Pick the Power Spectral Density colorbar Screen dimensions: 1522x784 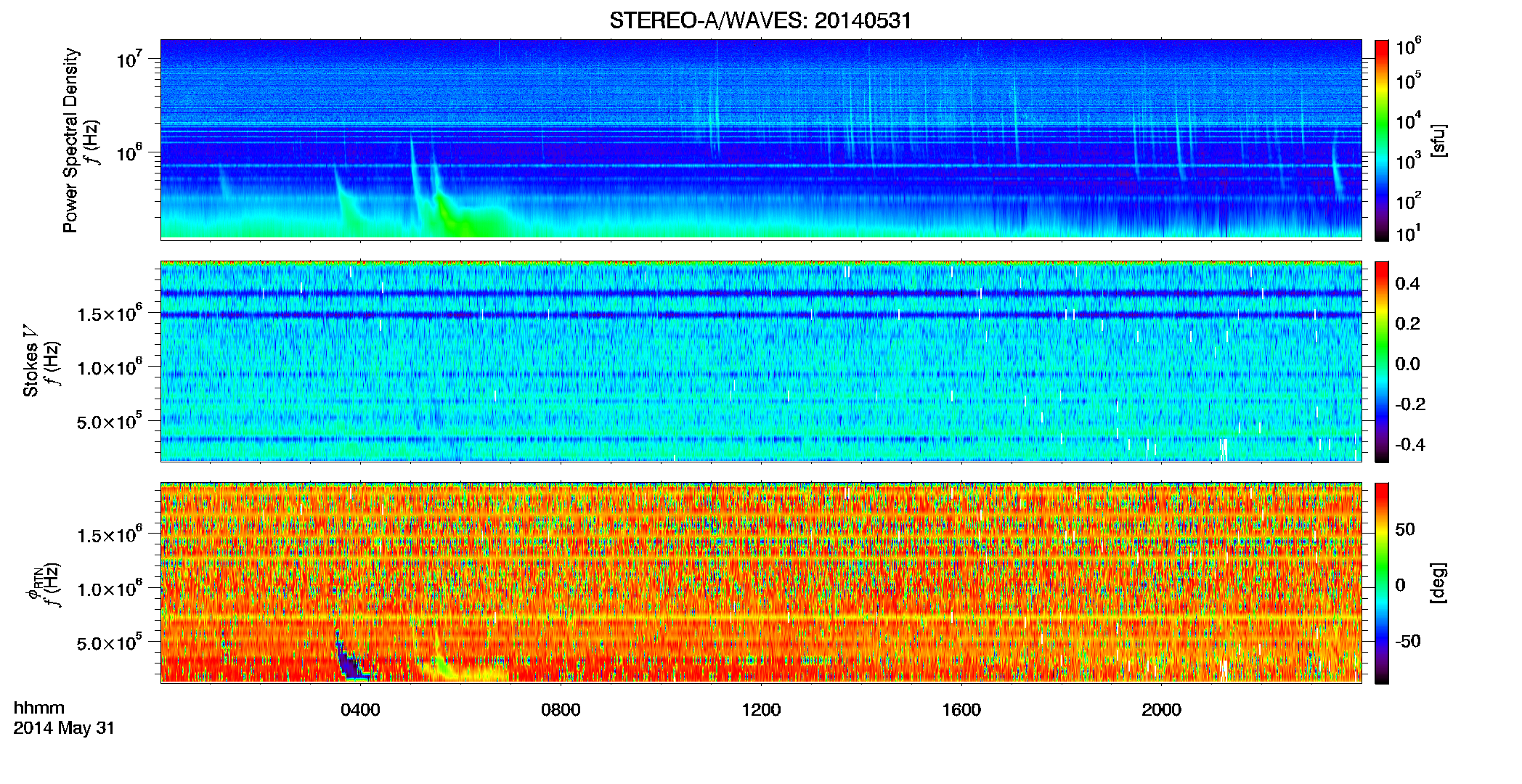[x=1382, y=140]
